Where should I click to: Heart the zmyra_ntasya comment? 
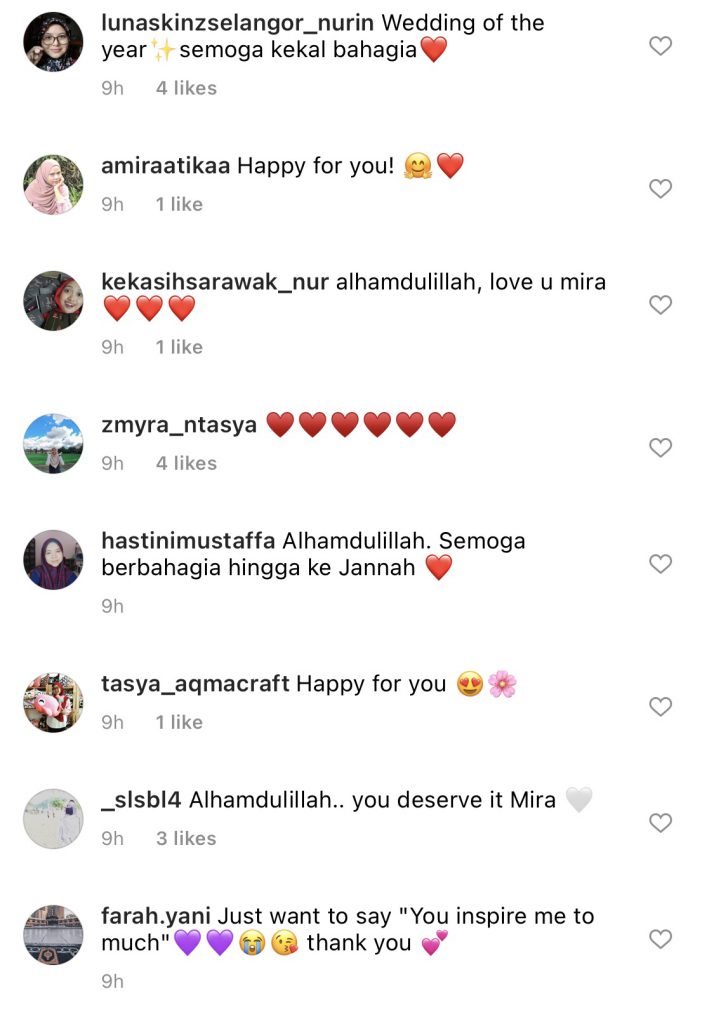tap(660, 448)
